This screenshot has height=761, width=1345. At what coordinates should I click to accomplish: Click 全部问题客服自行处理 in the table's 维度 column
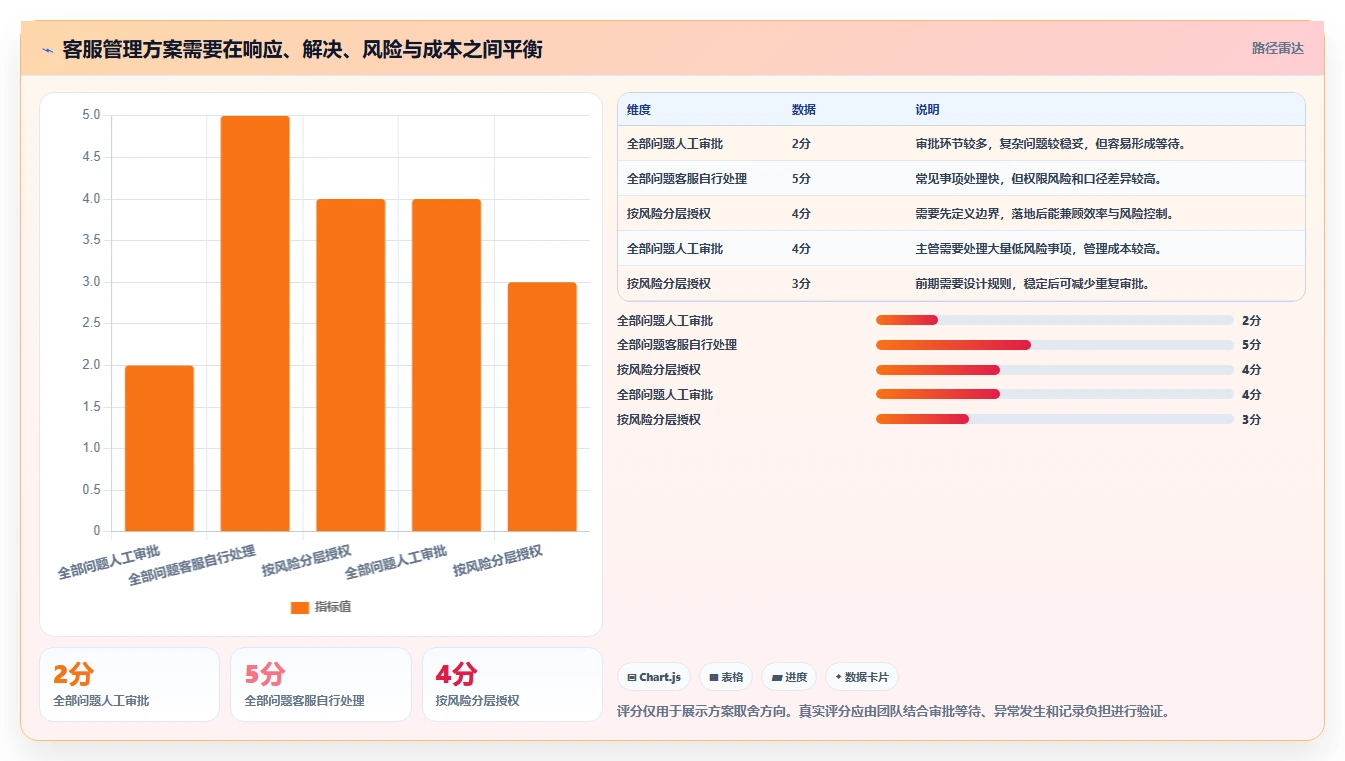(687, 179)
